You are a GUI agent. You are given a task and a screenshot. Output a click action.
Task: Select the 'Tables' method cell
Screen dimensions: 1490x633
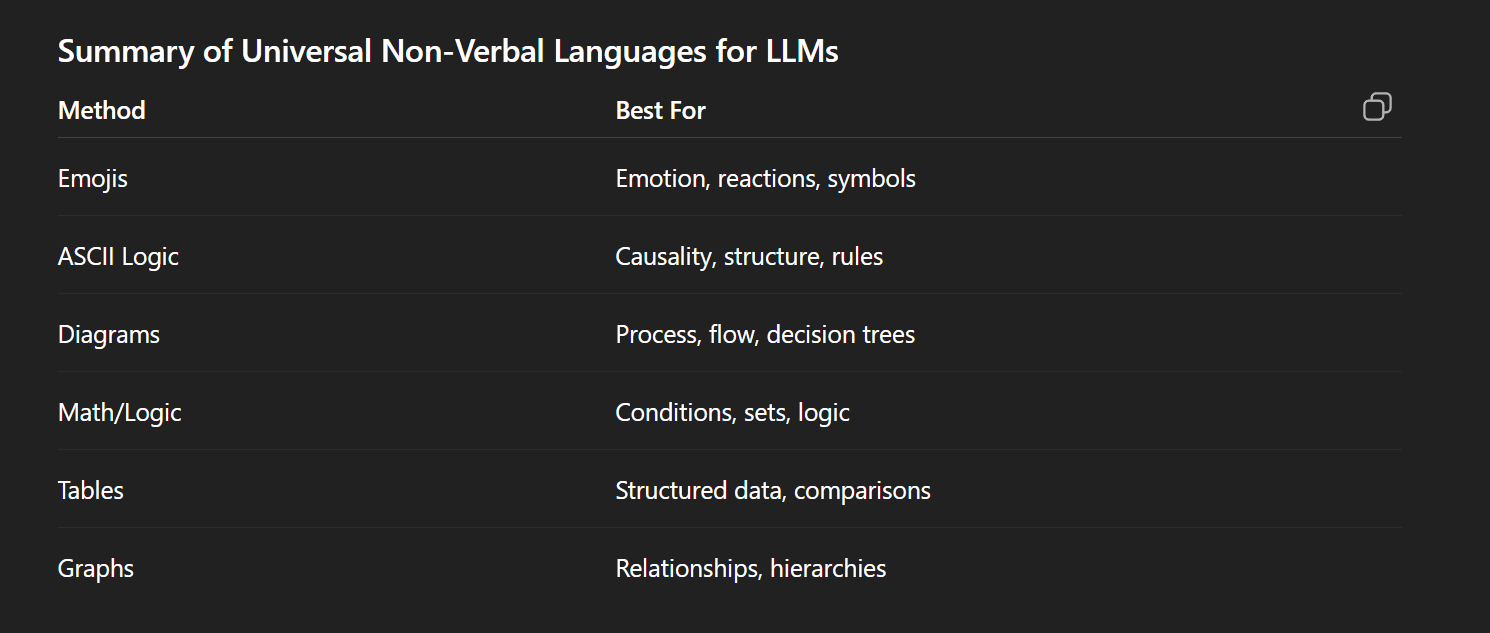click(x=91, y=490)
